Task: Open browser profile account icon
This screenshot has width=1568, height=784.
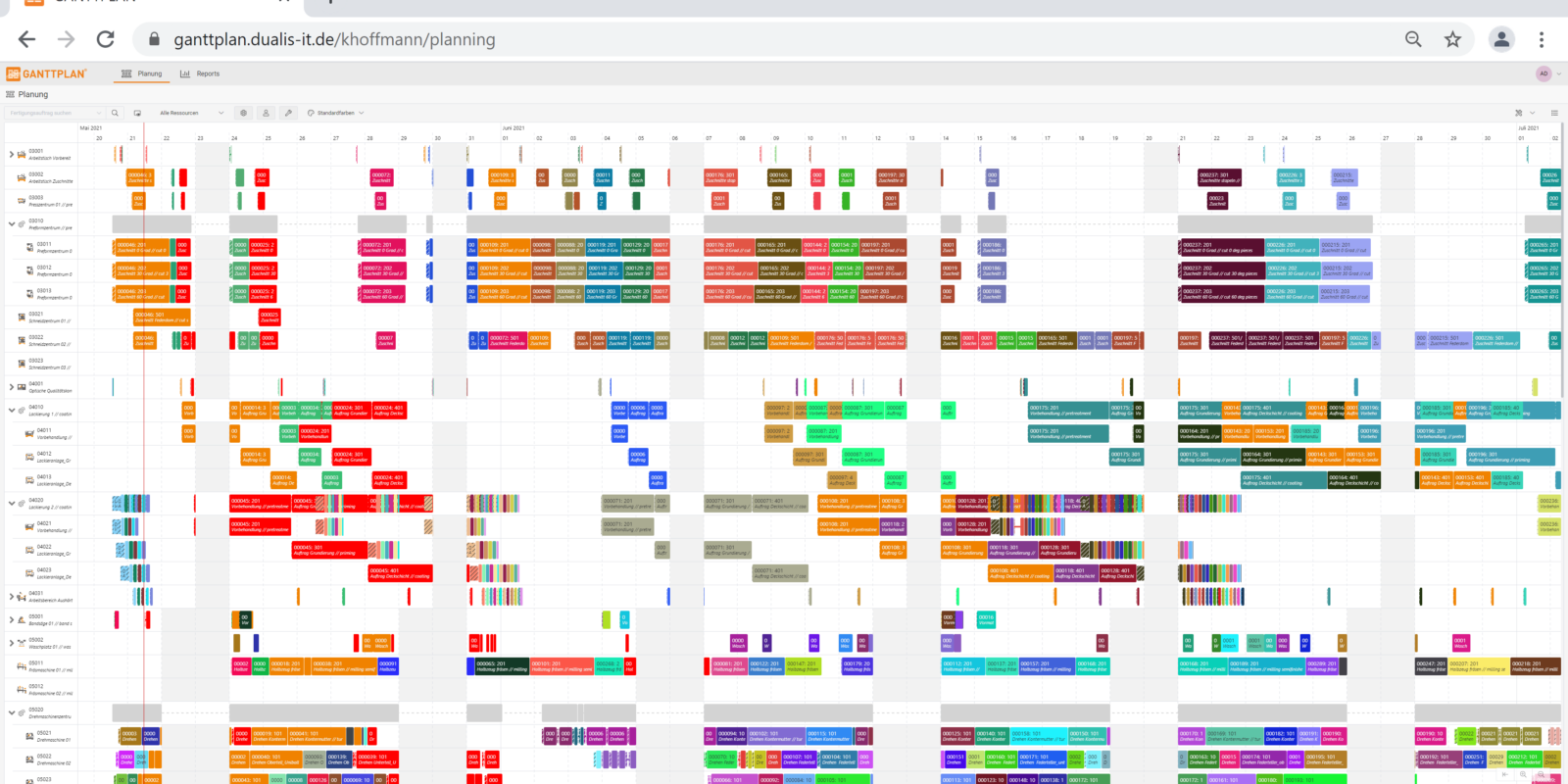Action: pyautogui.click(x=1501, y=39)
